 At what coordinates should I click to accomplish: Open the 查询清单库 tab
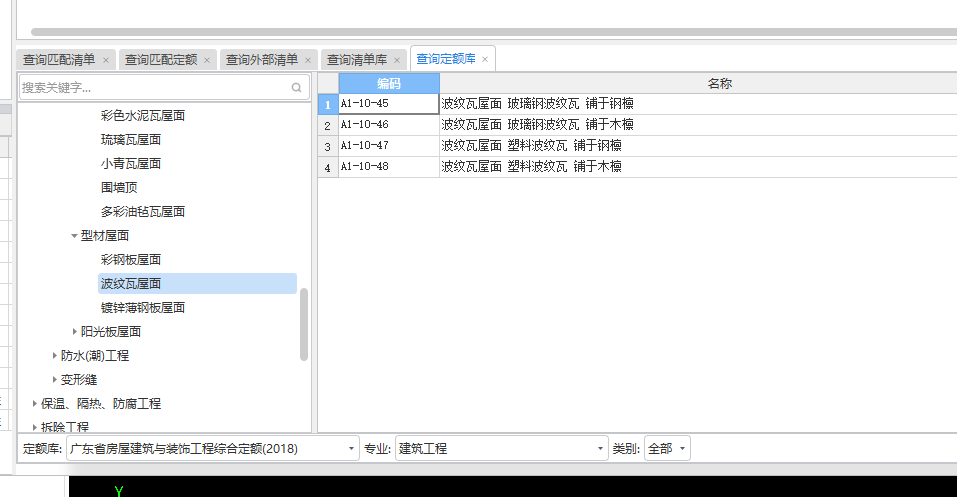click(357, 60)
